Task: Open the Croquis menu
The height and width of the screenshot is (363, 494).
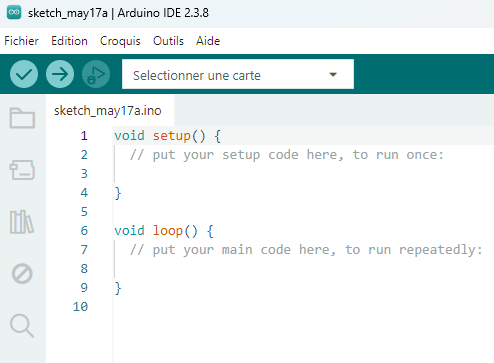Action: point(120,41)
